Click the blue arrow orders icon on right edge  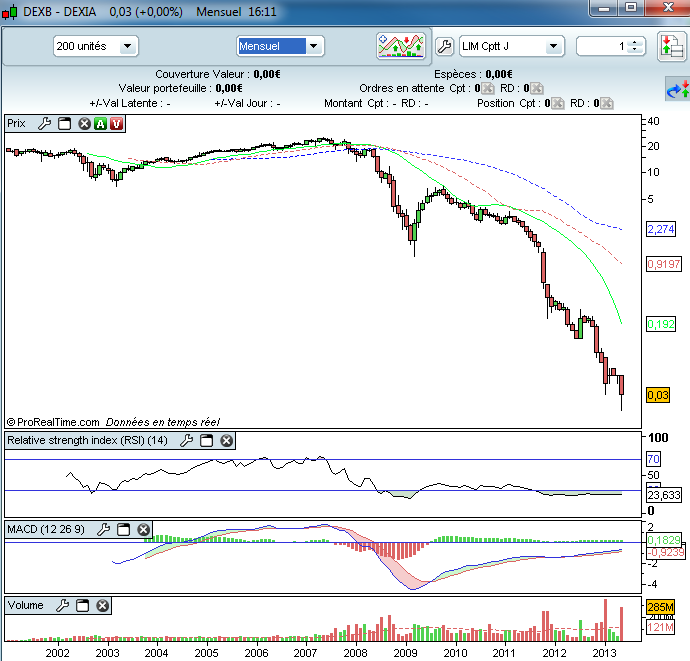click(678, 89)
